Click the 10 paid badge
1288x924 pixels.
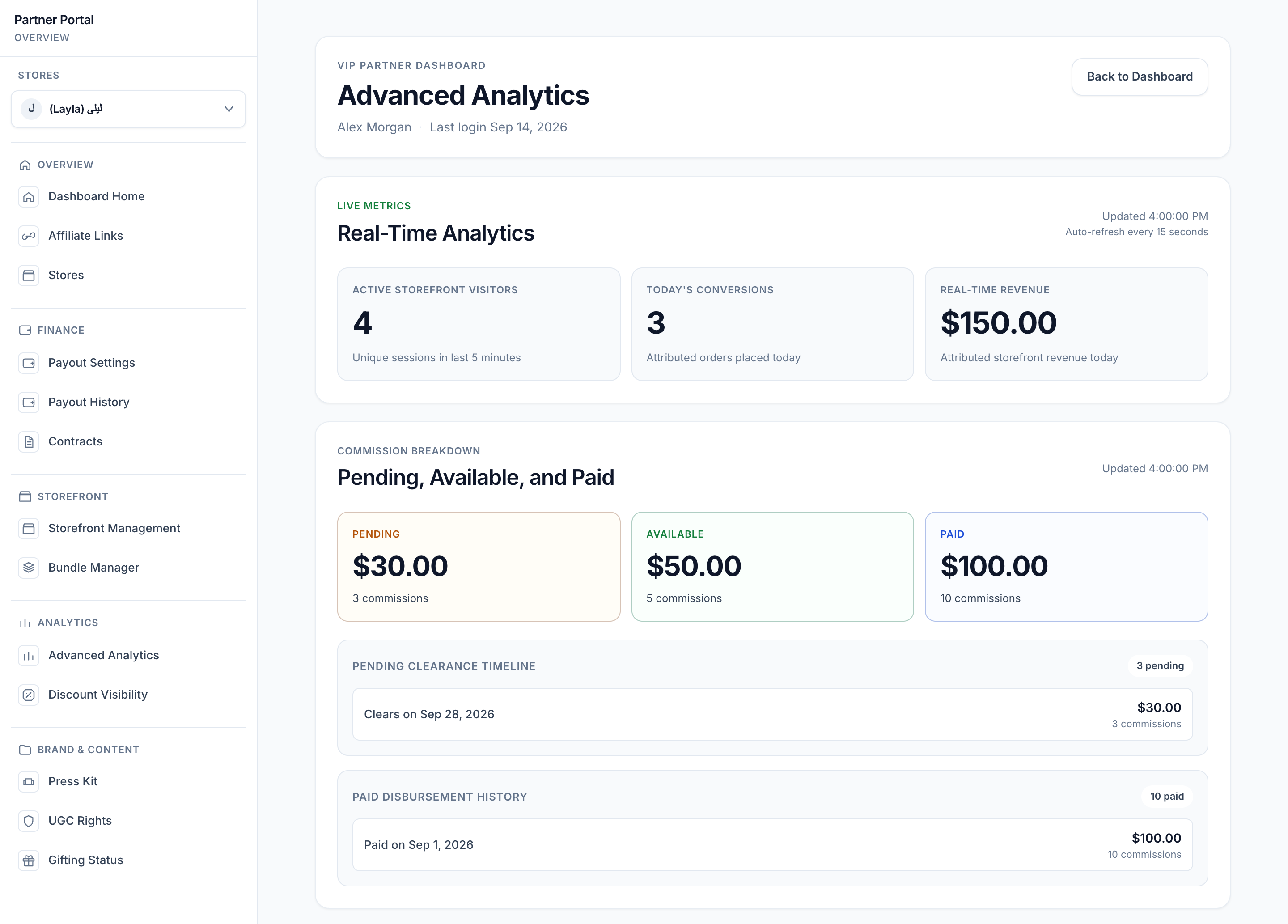[x=1166, y=796]
